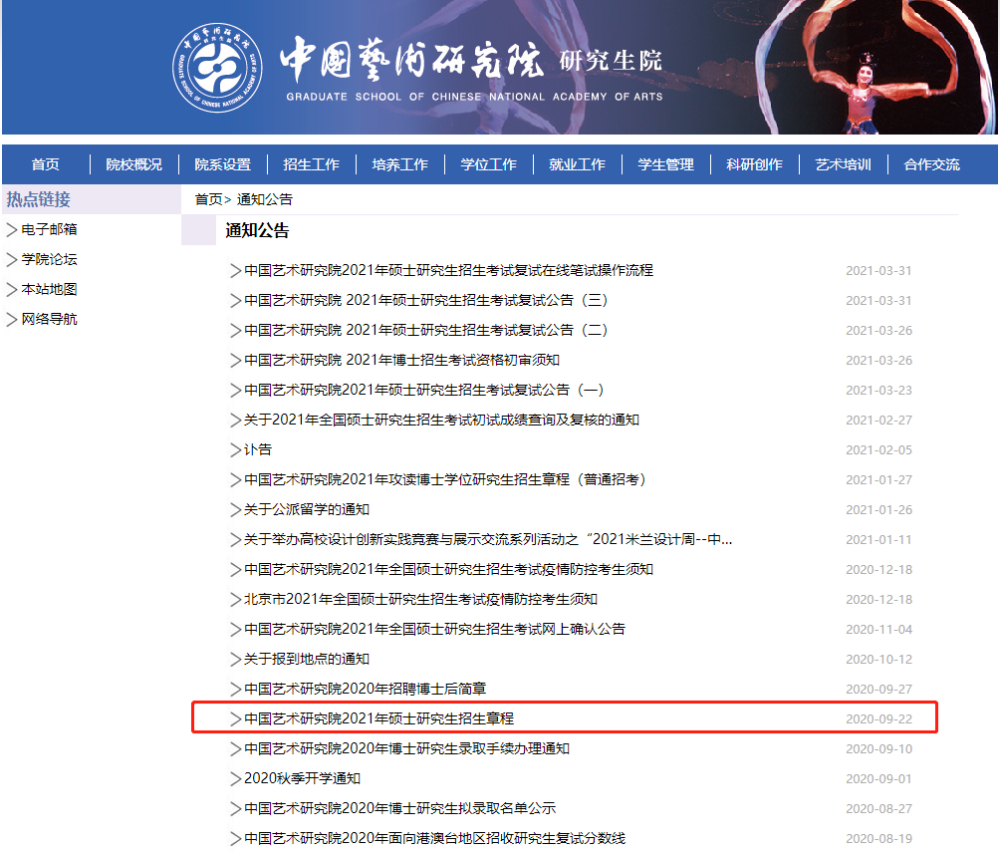Open 硕士复试公告（三）announcement
The height and width of the screenshot is (853, 1000).
426,300
